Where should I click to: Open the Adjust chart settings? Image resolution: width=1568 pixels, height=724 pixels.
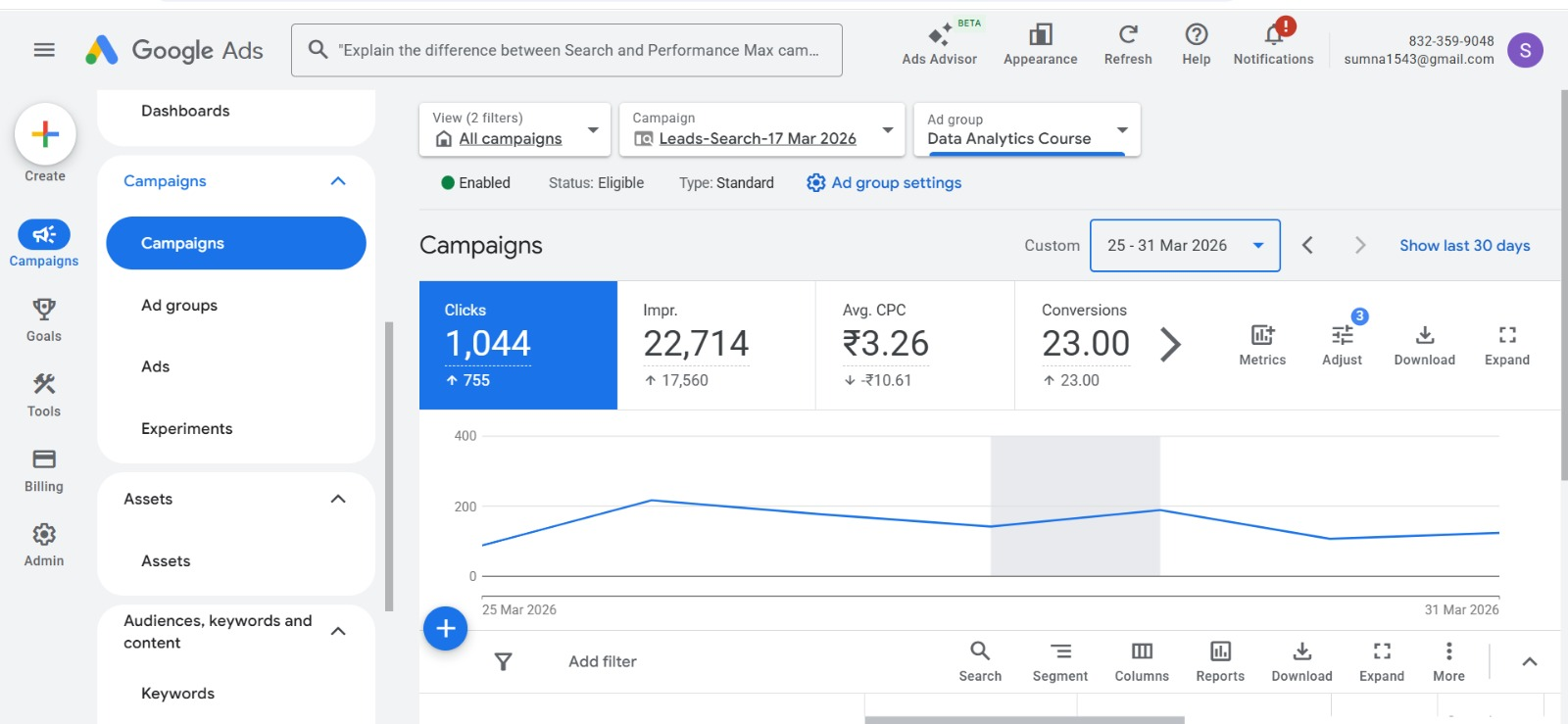tap(1342, 345)
